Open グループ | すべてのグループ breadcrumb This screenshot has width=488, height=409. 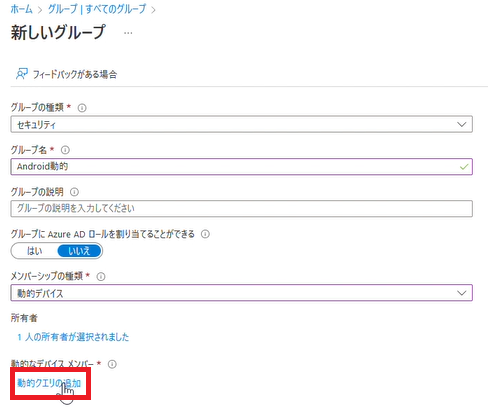[97, 9]
